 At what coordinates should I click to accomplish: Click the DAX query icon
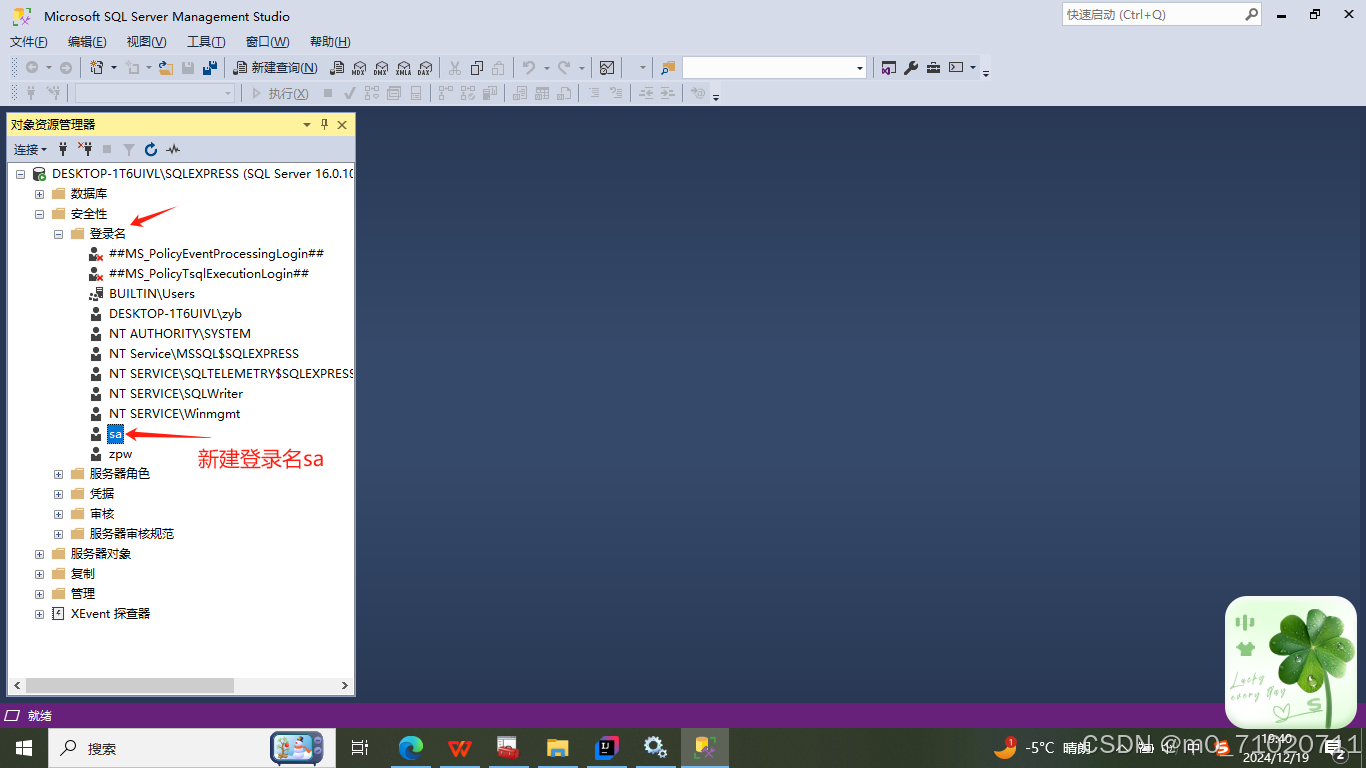(x=425, y=68)
